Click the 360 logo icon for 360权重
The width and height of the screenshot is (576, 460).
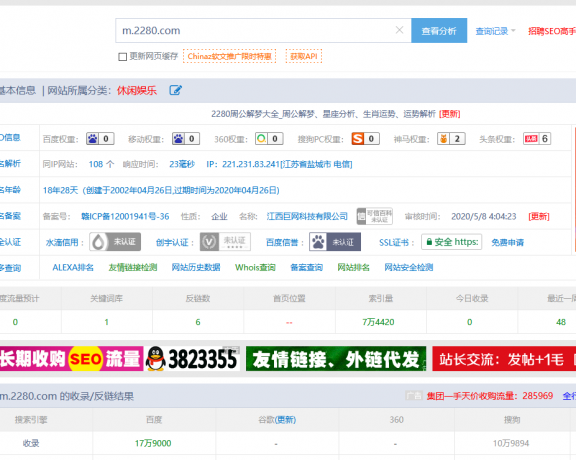tap(261, 139)
